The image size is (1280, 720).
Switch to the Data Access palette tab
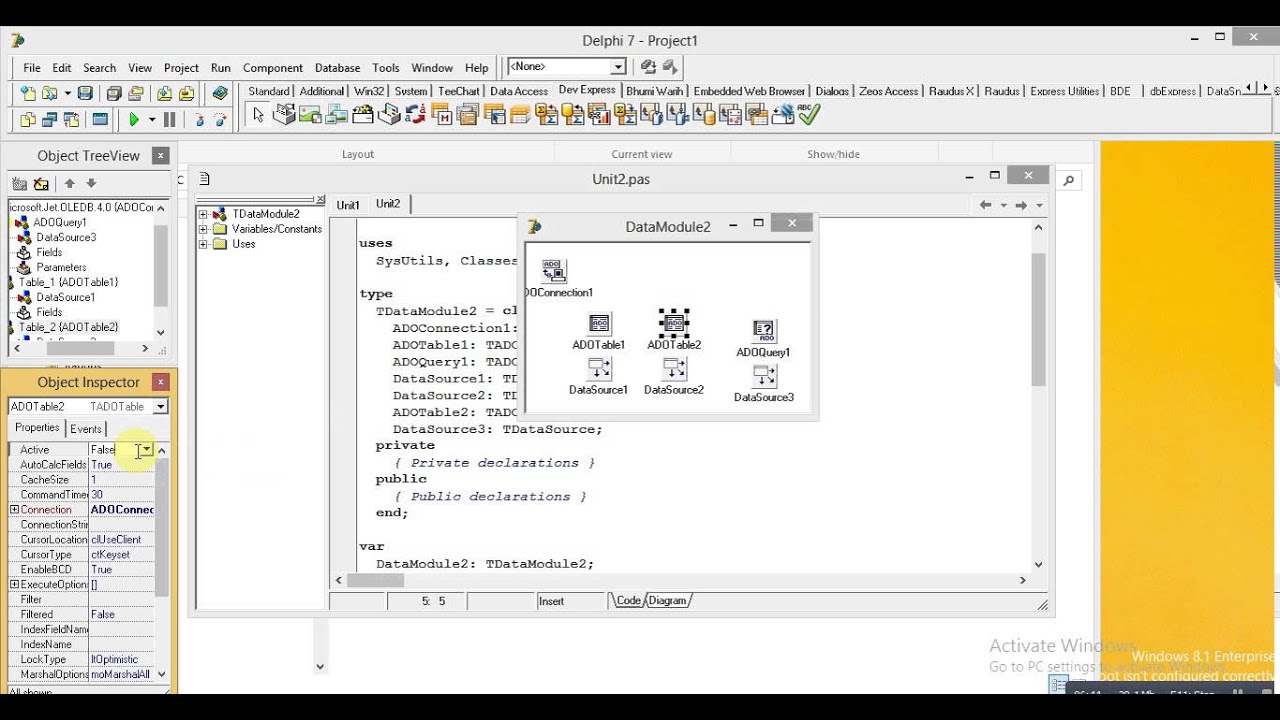pyautogui.click(x=518, y=91)
